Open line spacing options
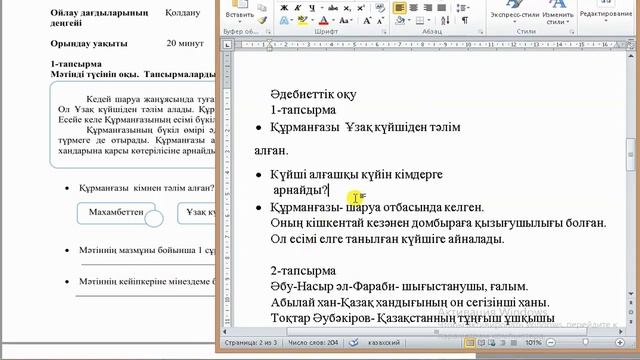This screenshot has width=640, height=360. [x=462, y=8]
